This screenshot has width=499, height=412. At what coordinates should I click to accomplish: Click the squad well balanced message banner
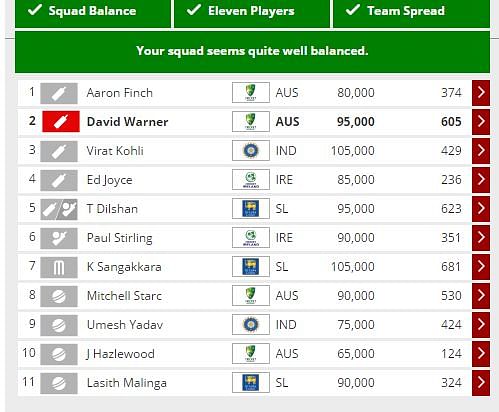click(252, 52)
